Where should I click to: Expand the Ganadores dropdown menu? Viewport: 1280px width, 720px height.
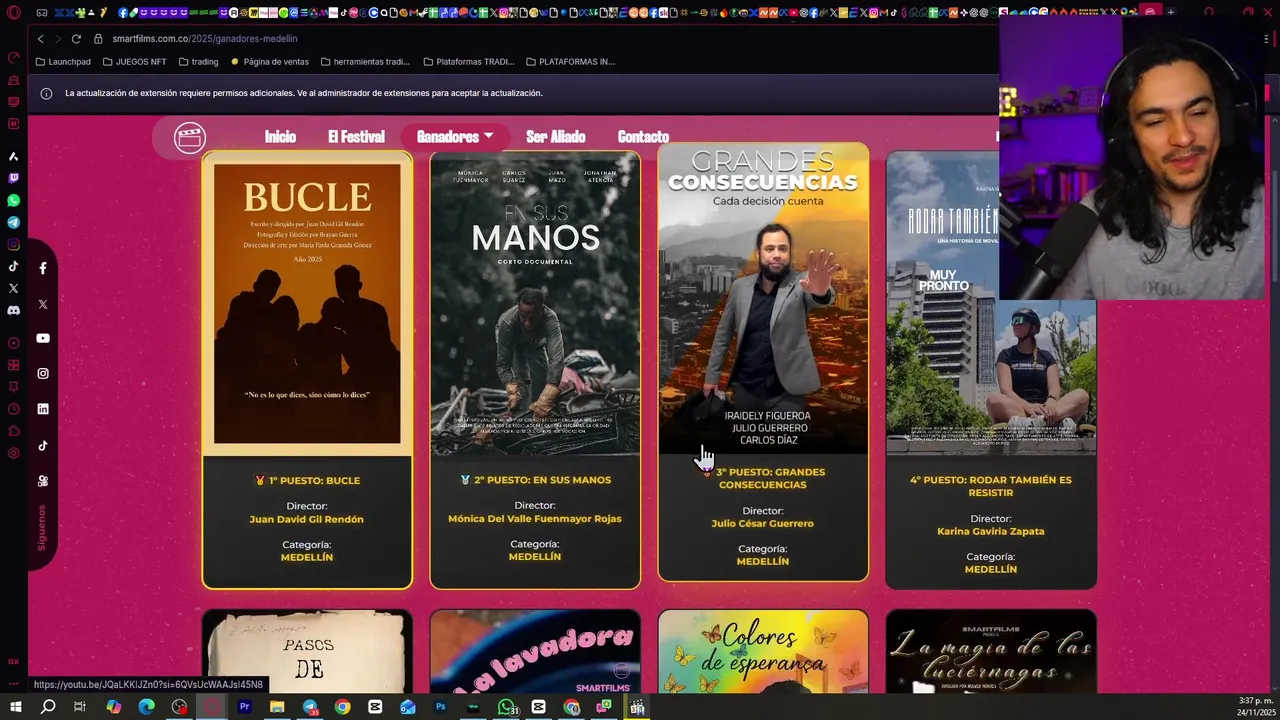point(455,136)
